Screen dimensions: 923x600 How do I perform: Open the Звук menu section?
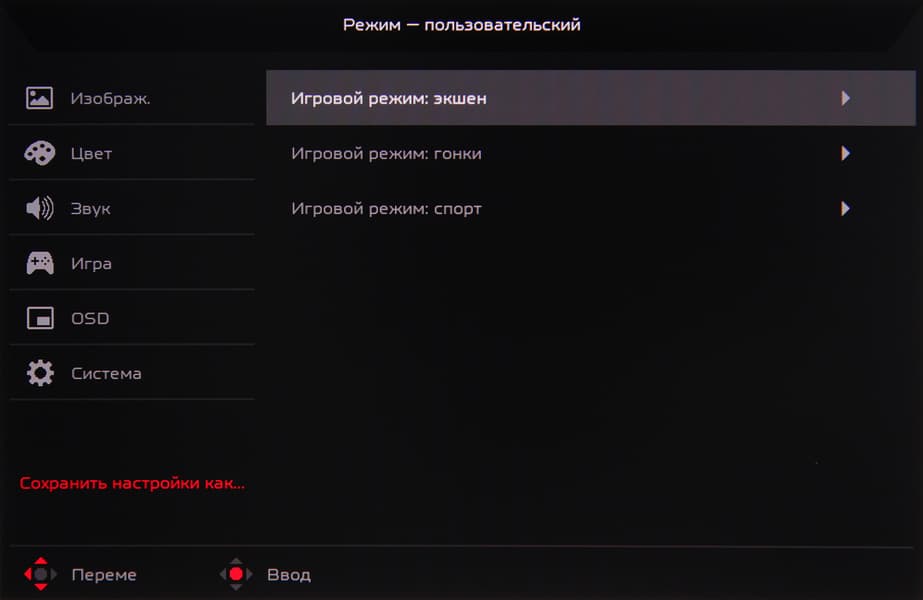[132, 208]
